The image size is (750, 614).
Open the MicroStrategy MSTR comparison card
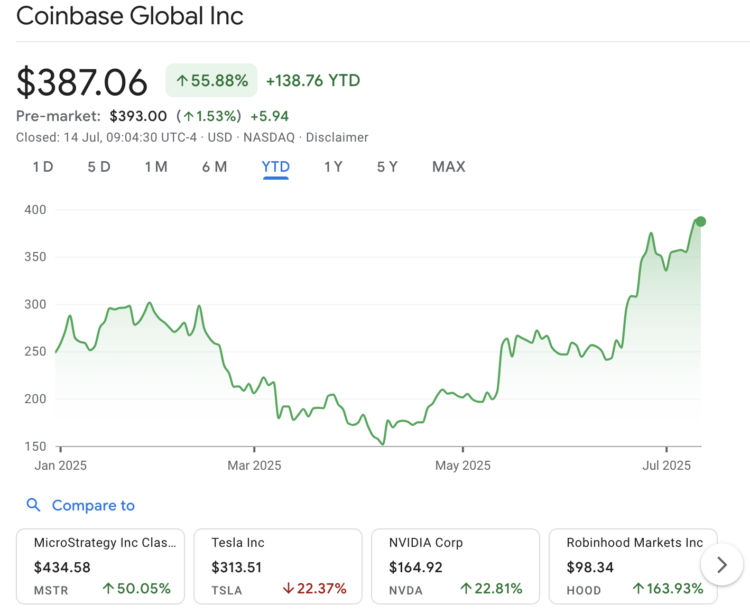pyautogui.click(x=100, y=566)
